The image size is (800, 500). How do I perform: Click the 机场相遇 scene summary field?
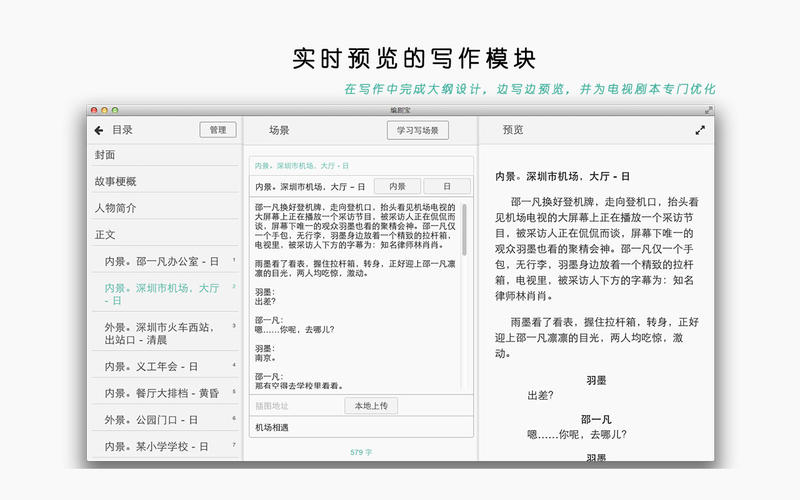coord(361,427)
